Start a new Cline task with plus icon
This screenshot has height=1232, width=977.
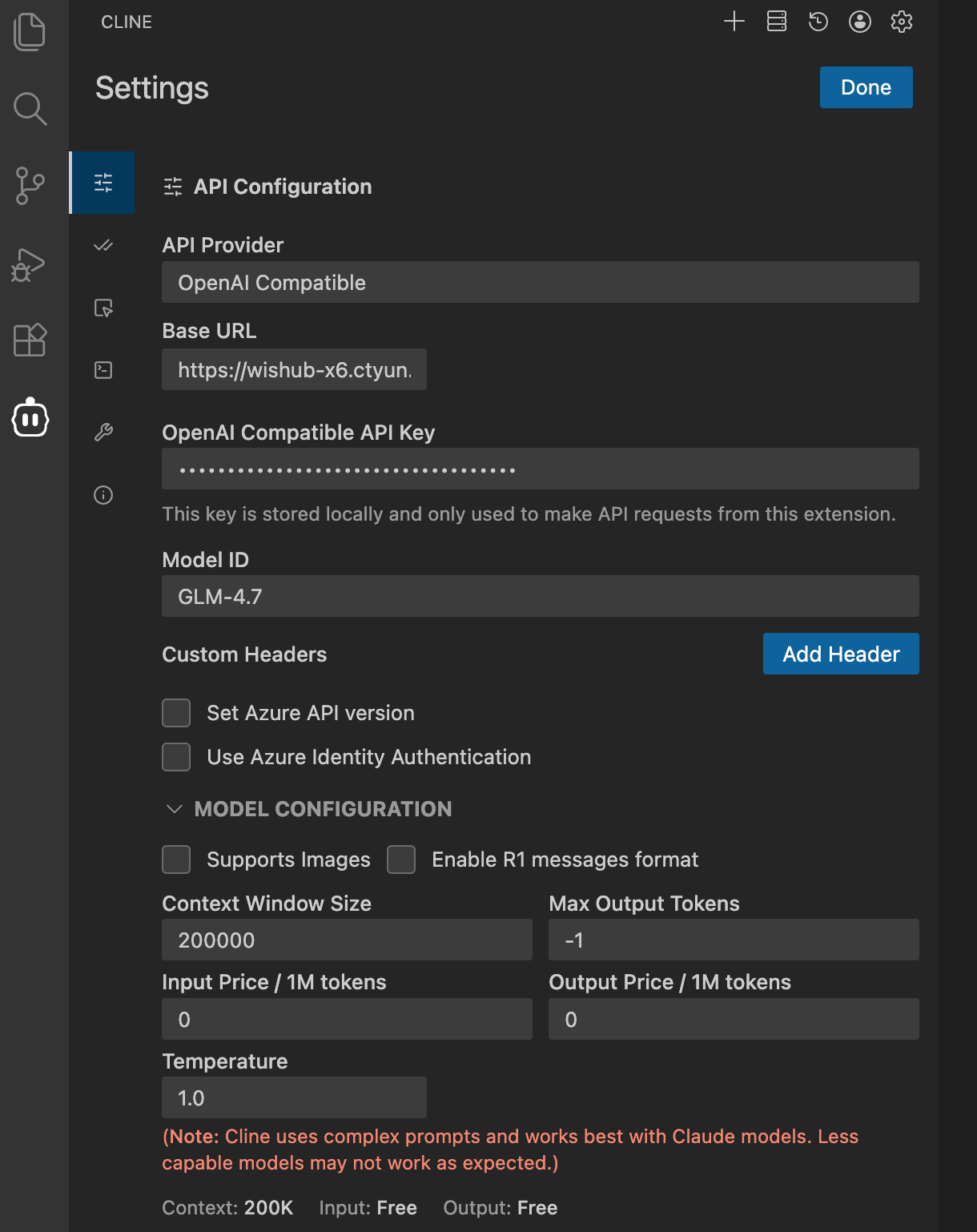[x=734, y=22]
